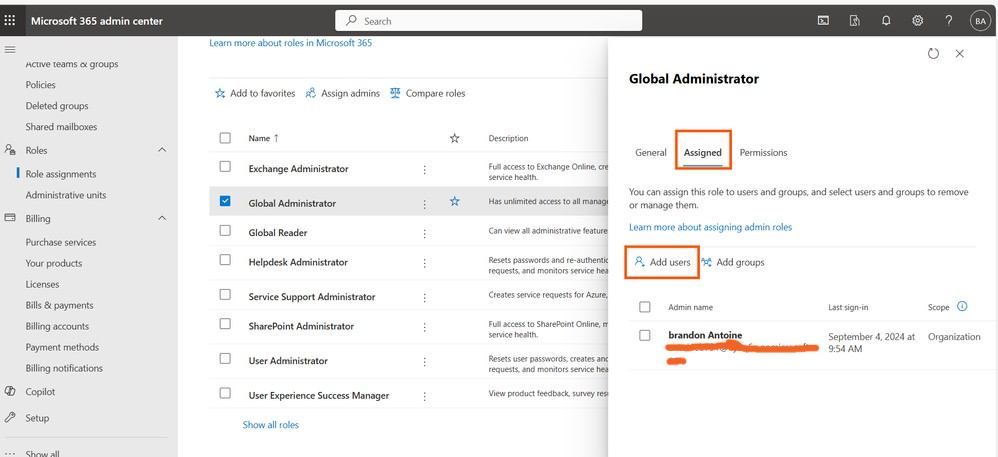Check the Global Reader checkbox

225,230
